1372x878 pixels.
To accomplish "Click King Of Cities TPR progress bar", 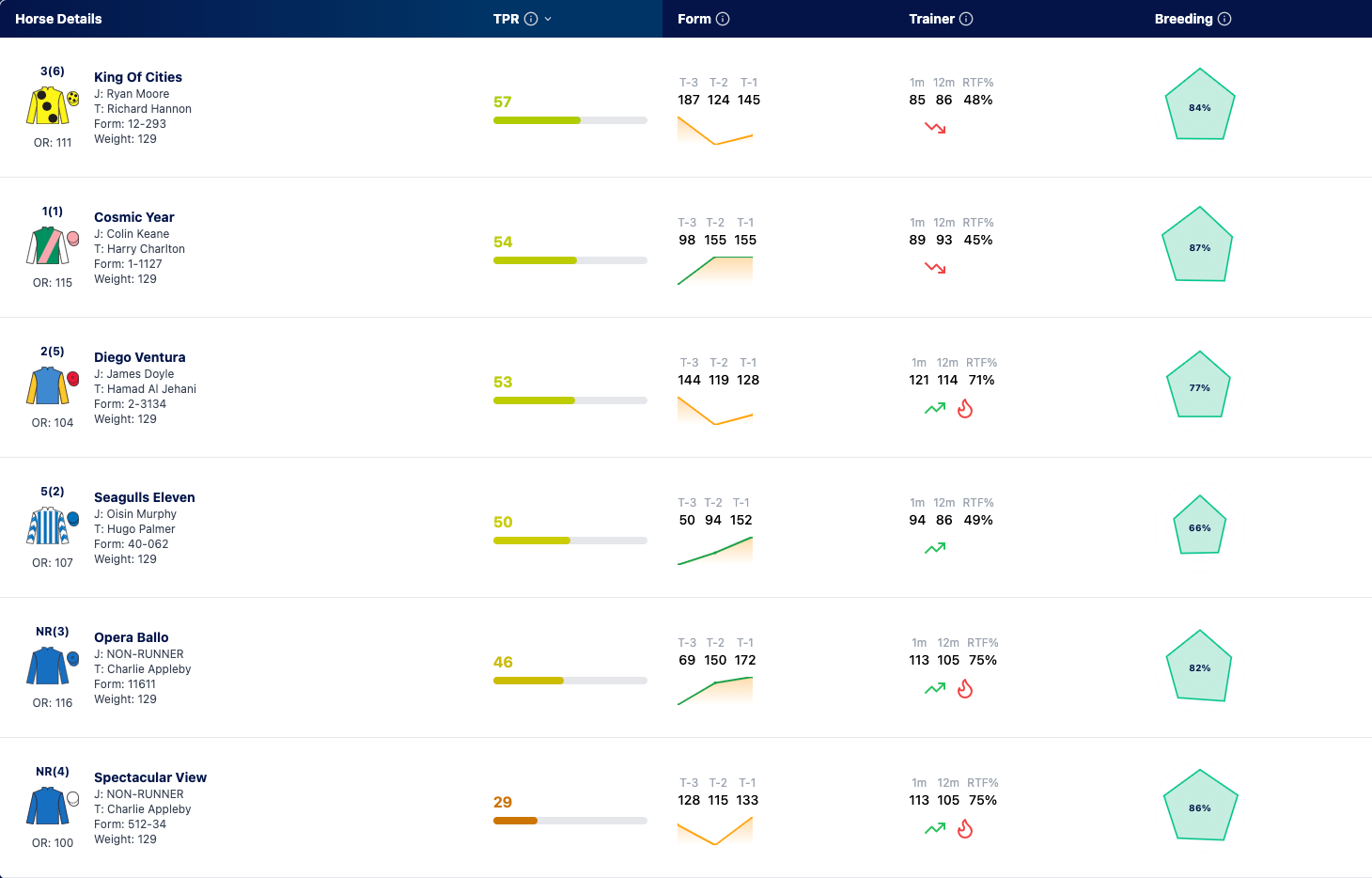I will pyautogui.click(x=570, y=120).
